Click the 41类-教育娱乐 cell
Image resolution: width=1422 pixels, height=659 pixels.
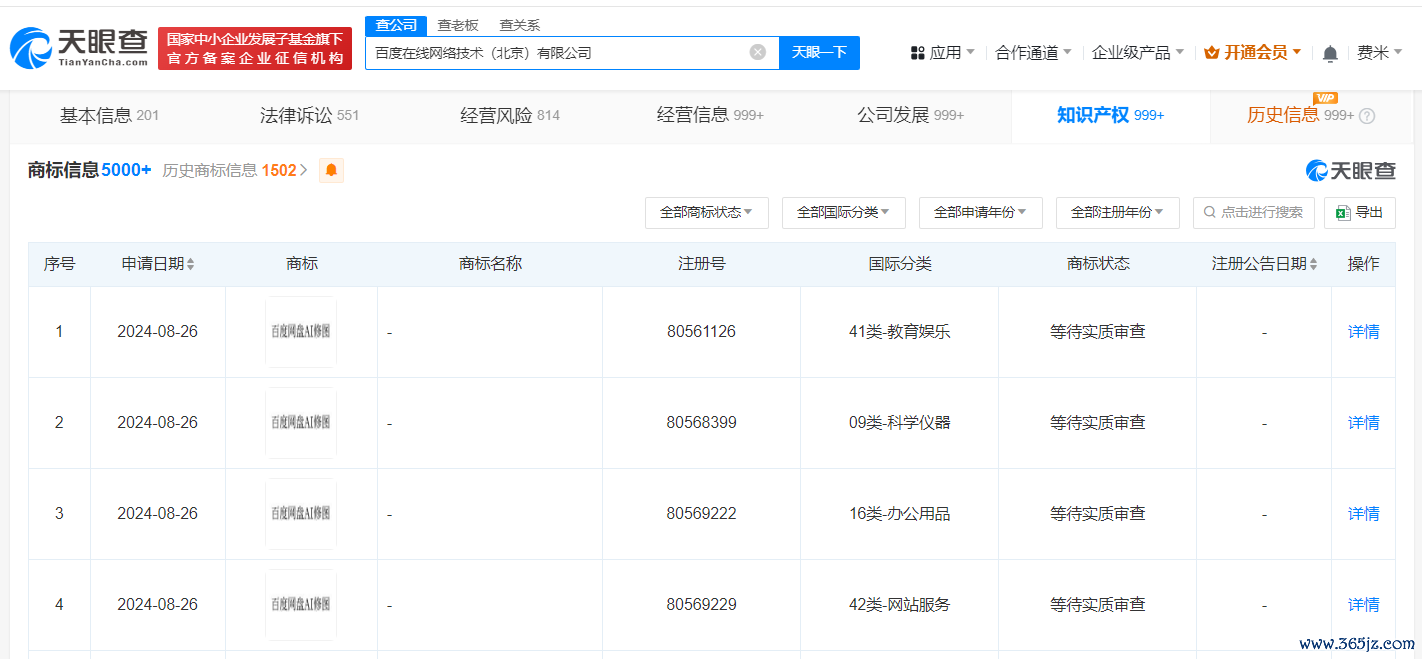[899, 332]
